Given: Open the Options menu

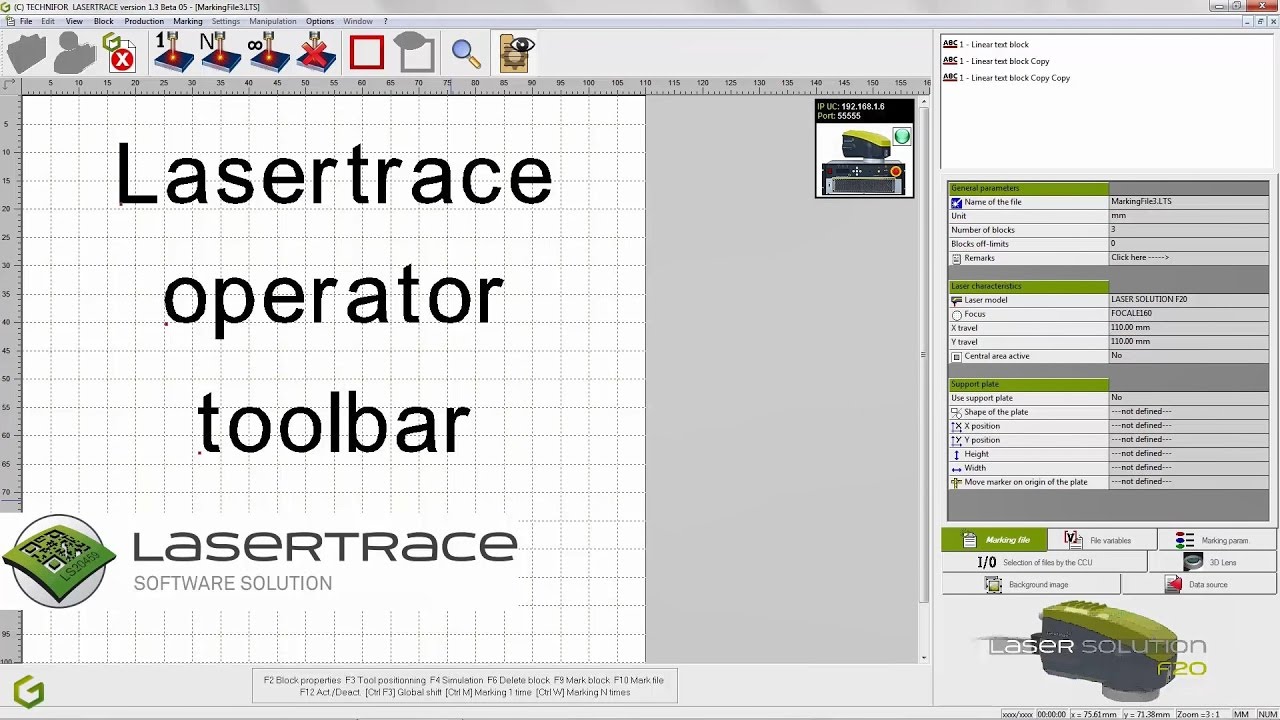Looking at the screenshot, I should tap(320, 21).
